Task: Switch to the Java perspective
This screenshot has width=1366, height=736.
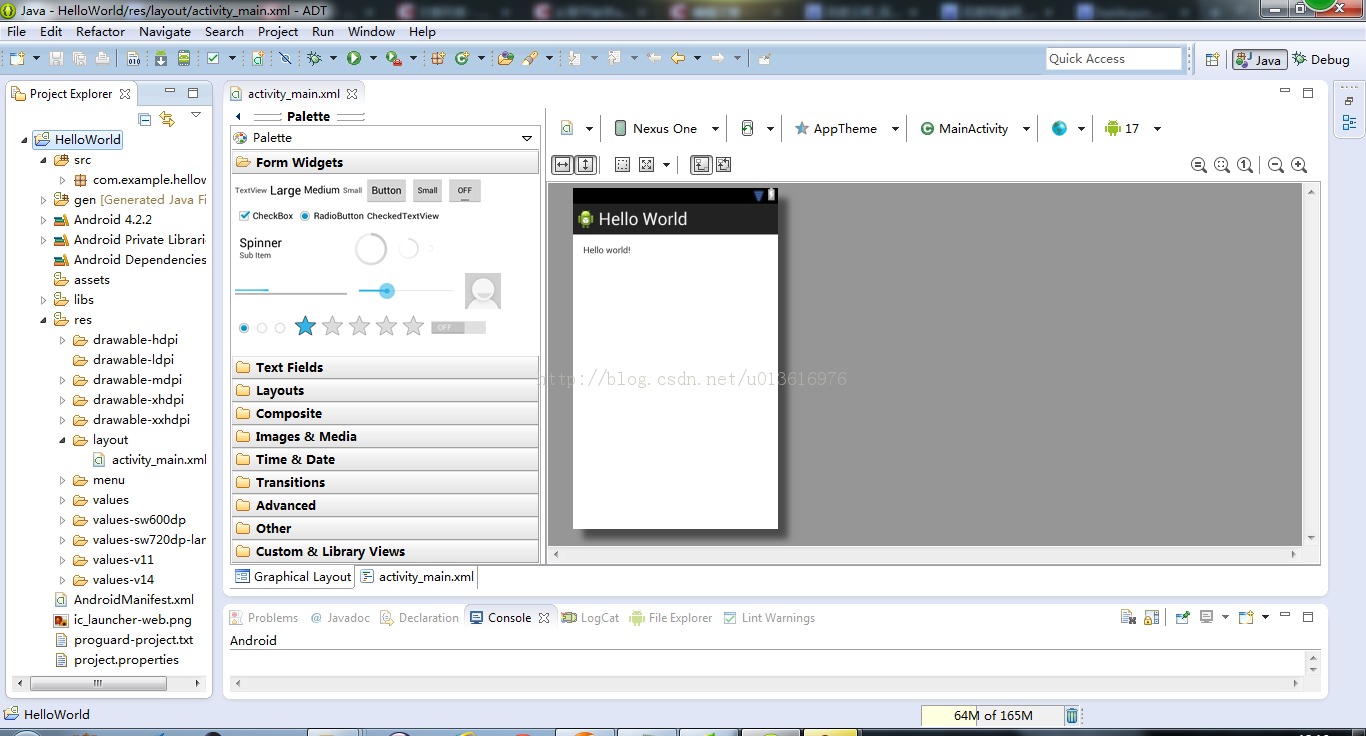Action: 1259,59
